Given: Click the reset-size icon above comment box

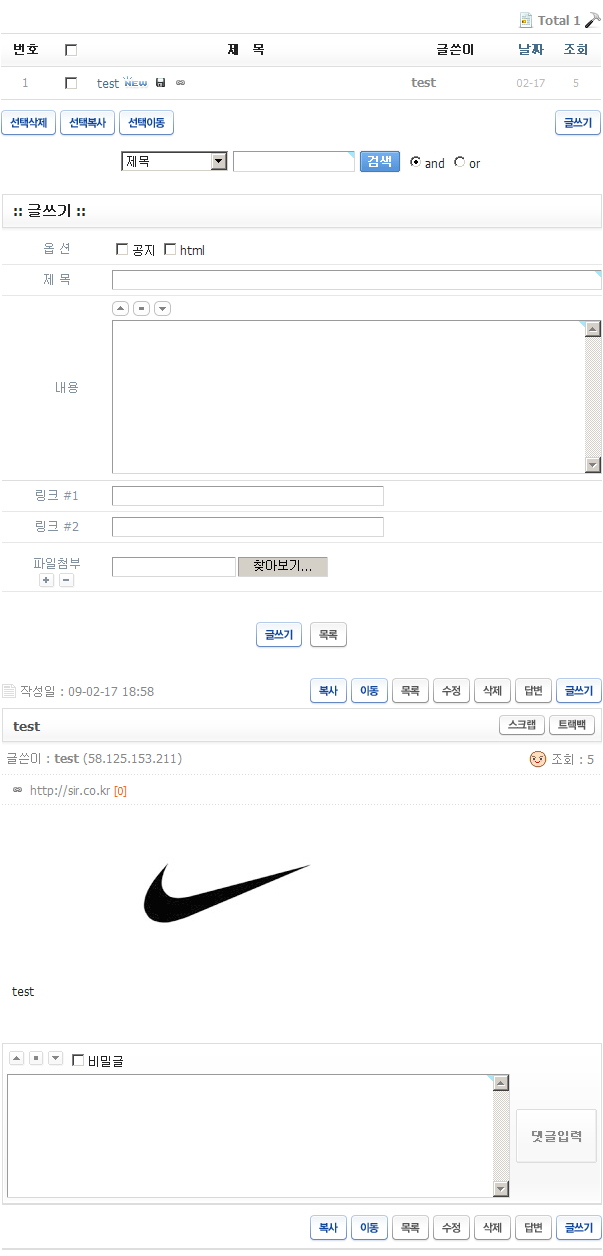Looking at the screenshot, I should coord(36,1058).
